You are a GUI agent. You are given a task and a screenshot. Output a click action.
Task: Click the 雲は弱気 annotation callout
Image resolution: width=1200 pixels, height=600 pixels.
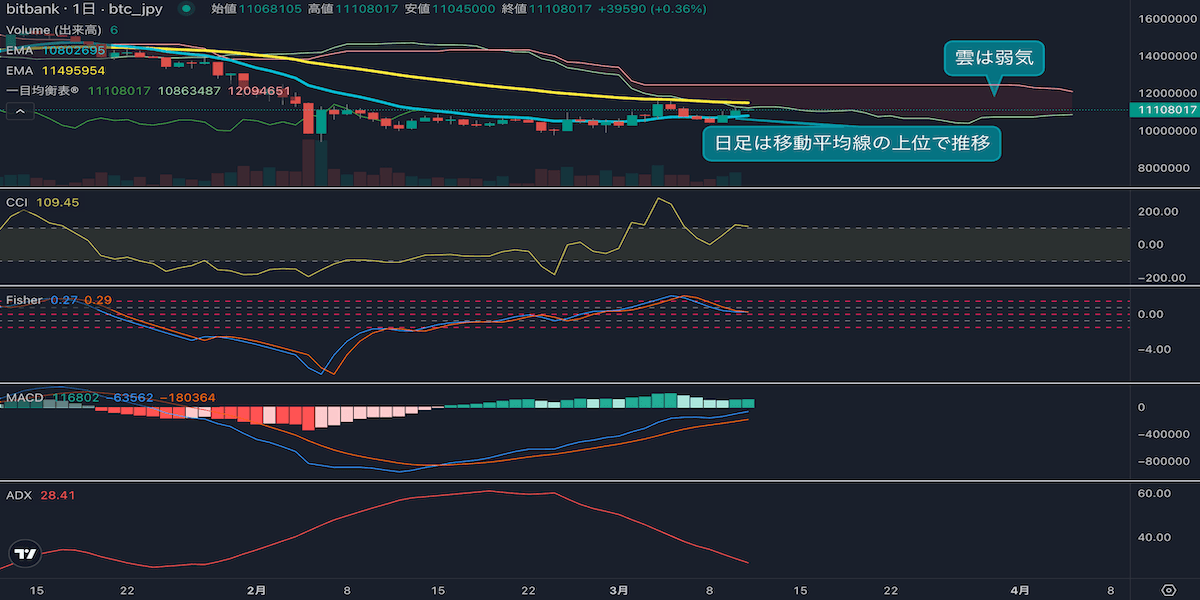(994, 59)
